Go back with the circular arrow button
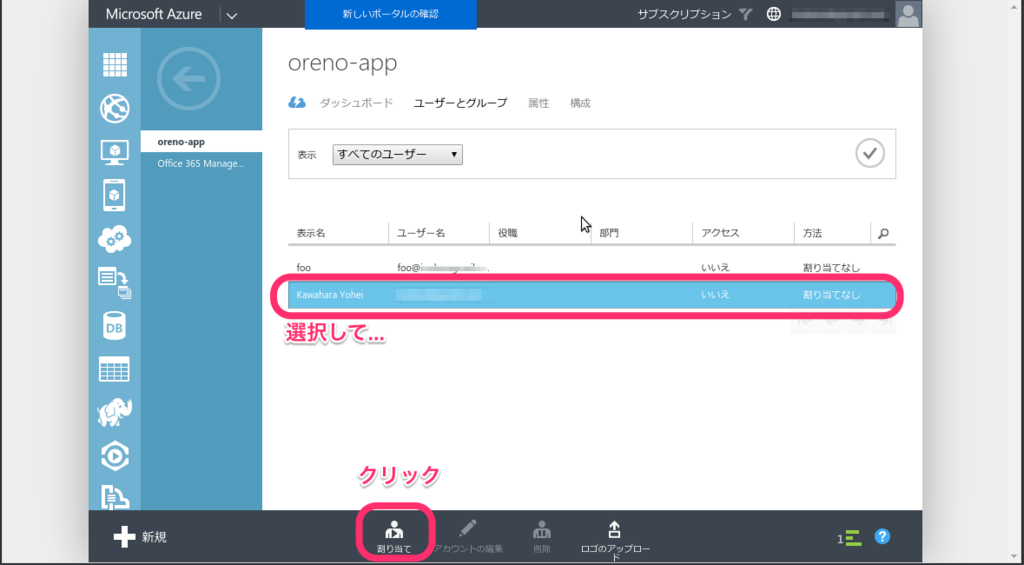 pos(189,79)
